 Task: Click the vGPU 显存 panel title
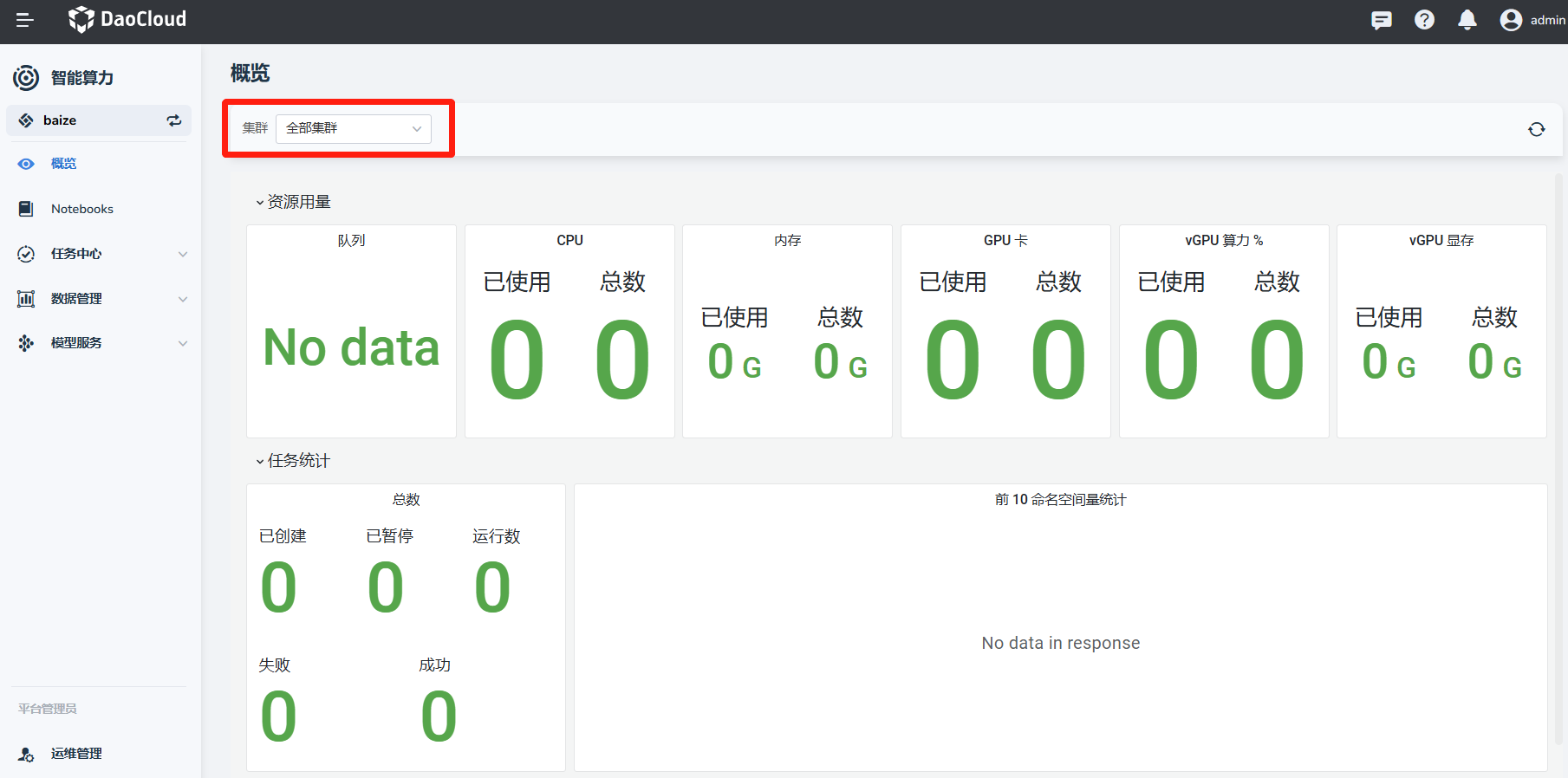point(1441,240)
